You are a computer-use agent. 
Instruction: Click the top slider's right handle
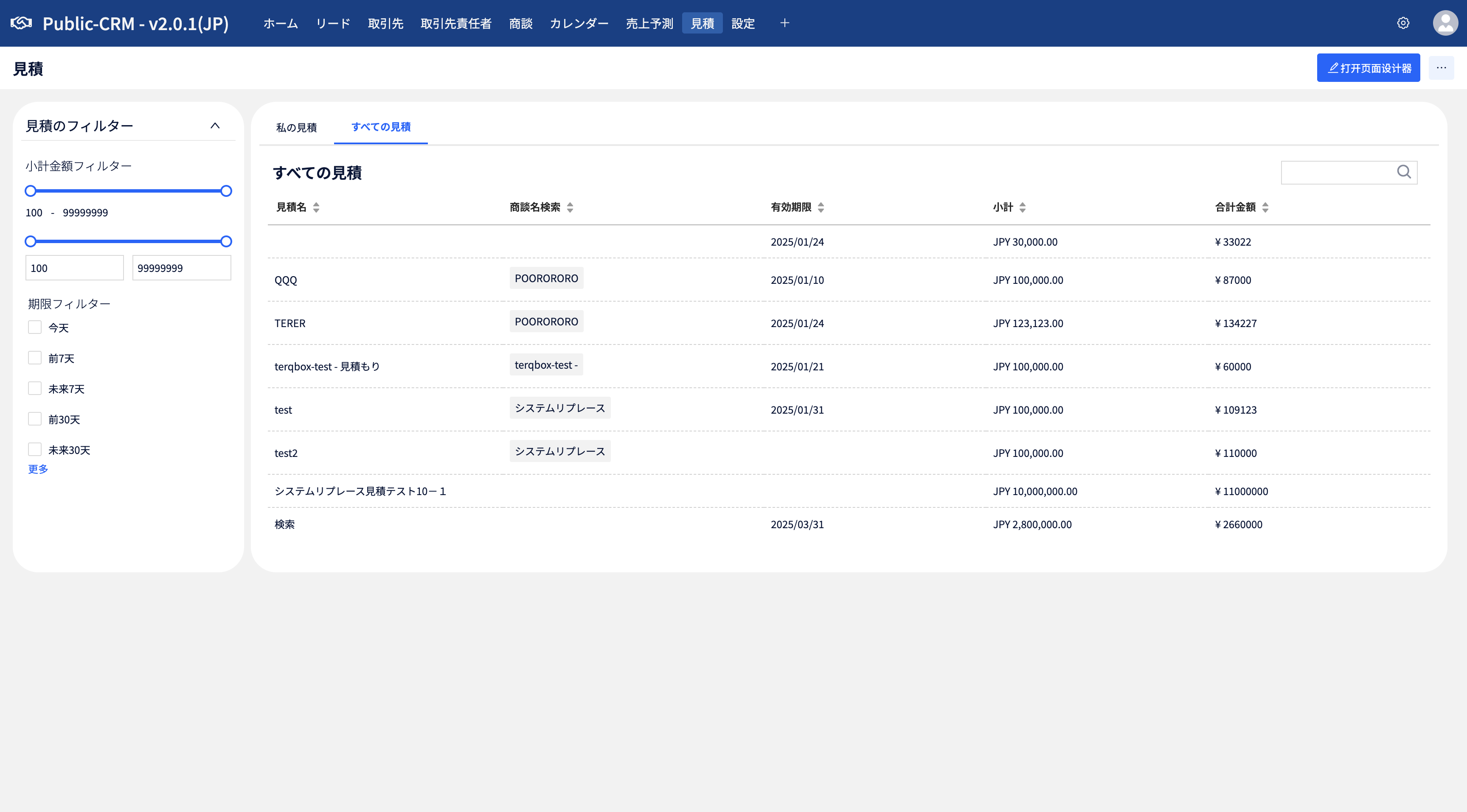click(x=226, y=191)
